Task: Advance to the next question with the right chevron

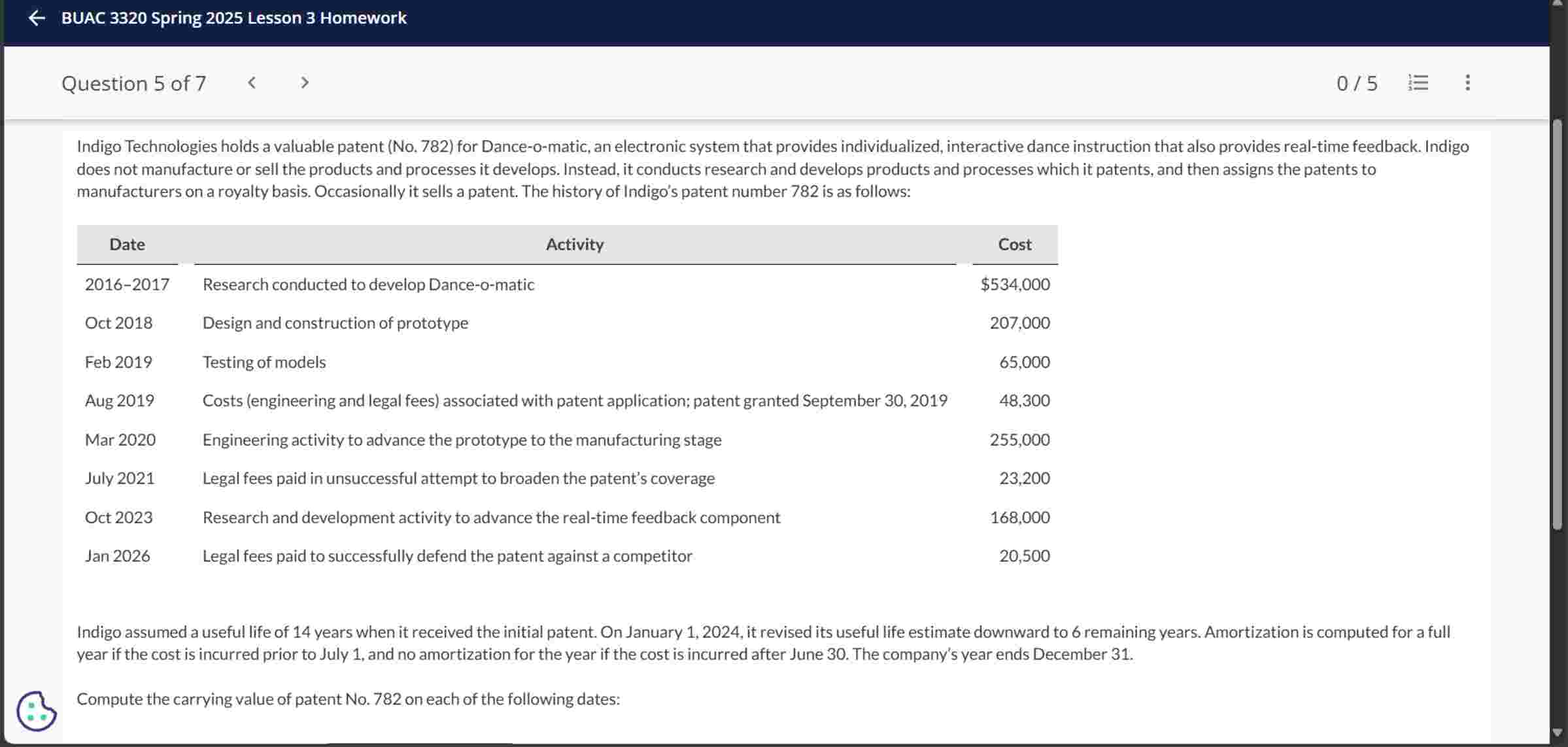Action: click(305, 82)
